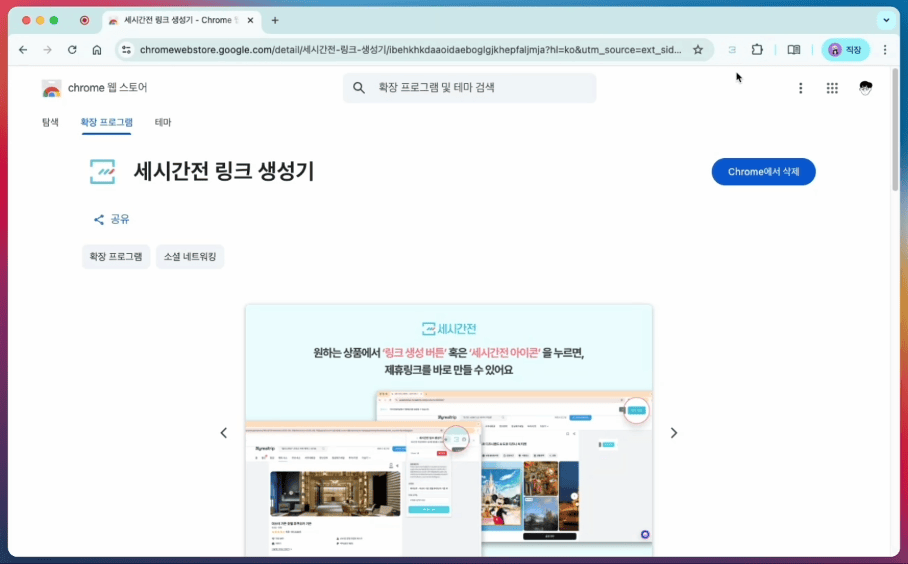Reload the current page

pos(72,50)
